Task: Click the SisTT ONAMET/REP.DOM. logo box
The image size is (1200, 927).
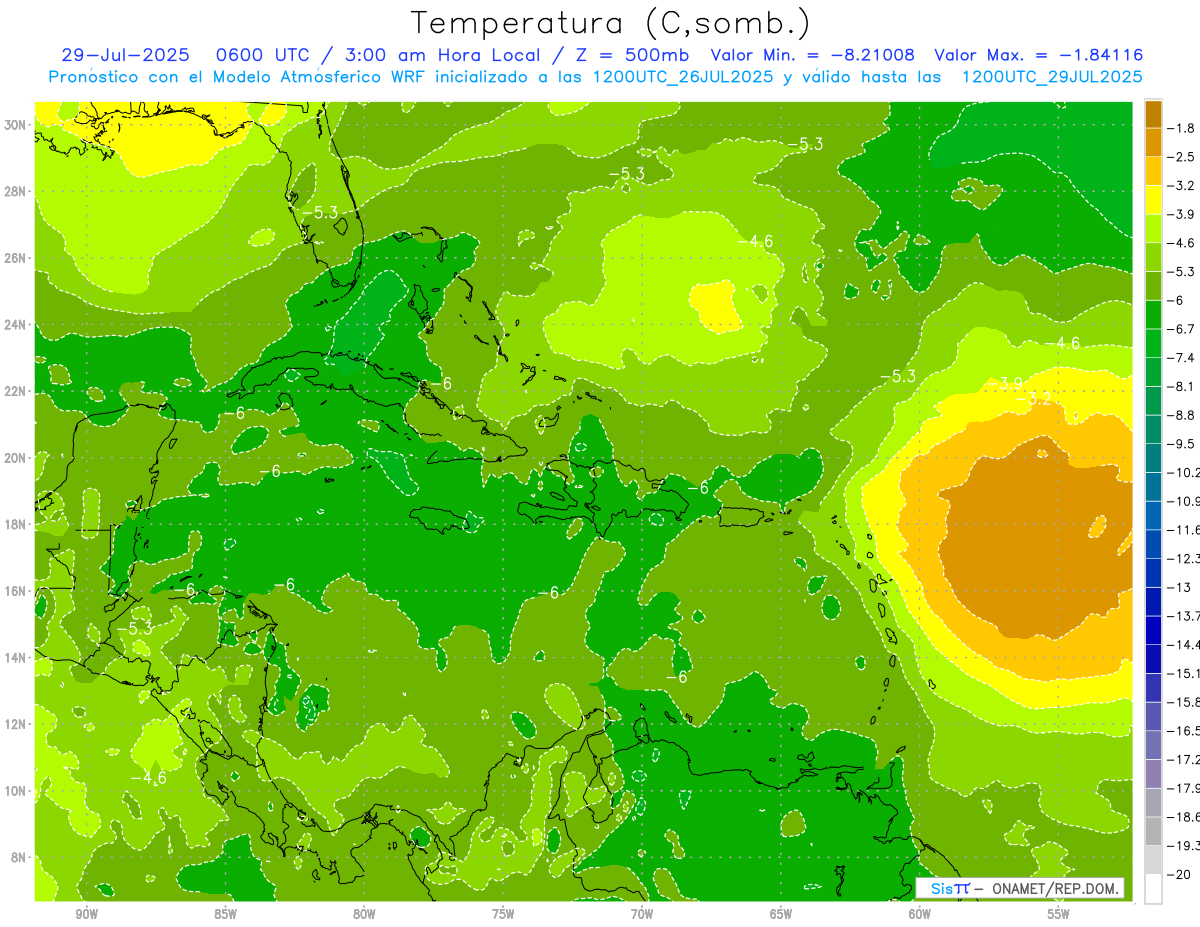Action: pyautogui.click(x=1020, y=888)
